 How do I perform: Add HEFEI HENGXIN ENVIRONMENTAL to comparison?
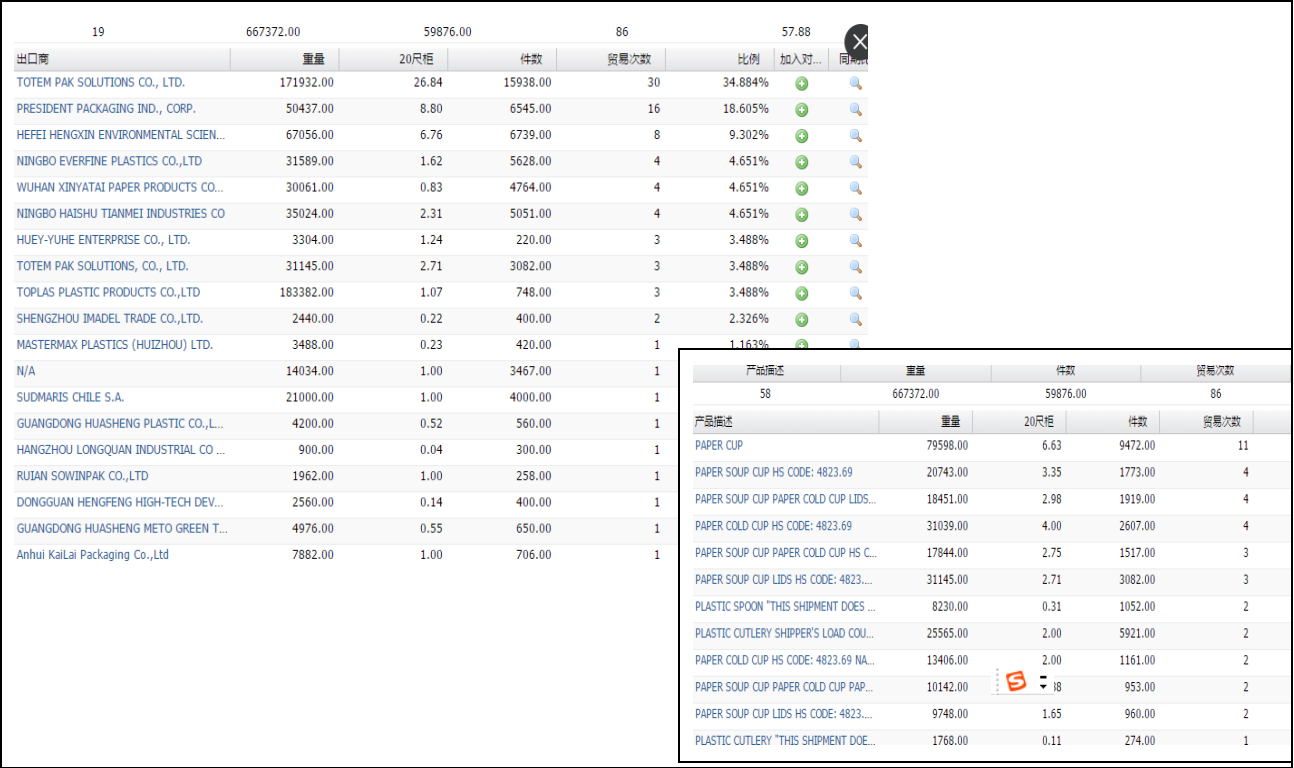click(x=802, y=136)
